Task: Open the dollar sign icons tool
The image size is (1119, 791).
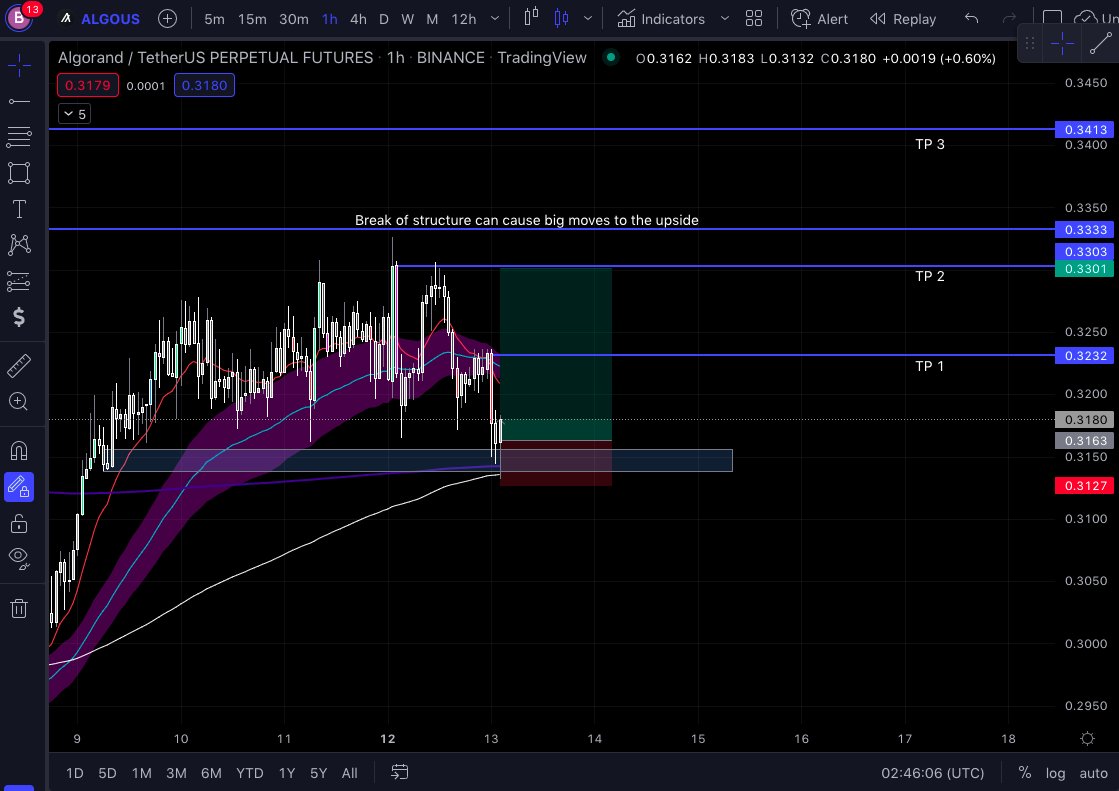Action: (x=19, y=317)
